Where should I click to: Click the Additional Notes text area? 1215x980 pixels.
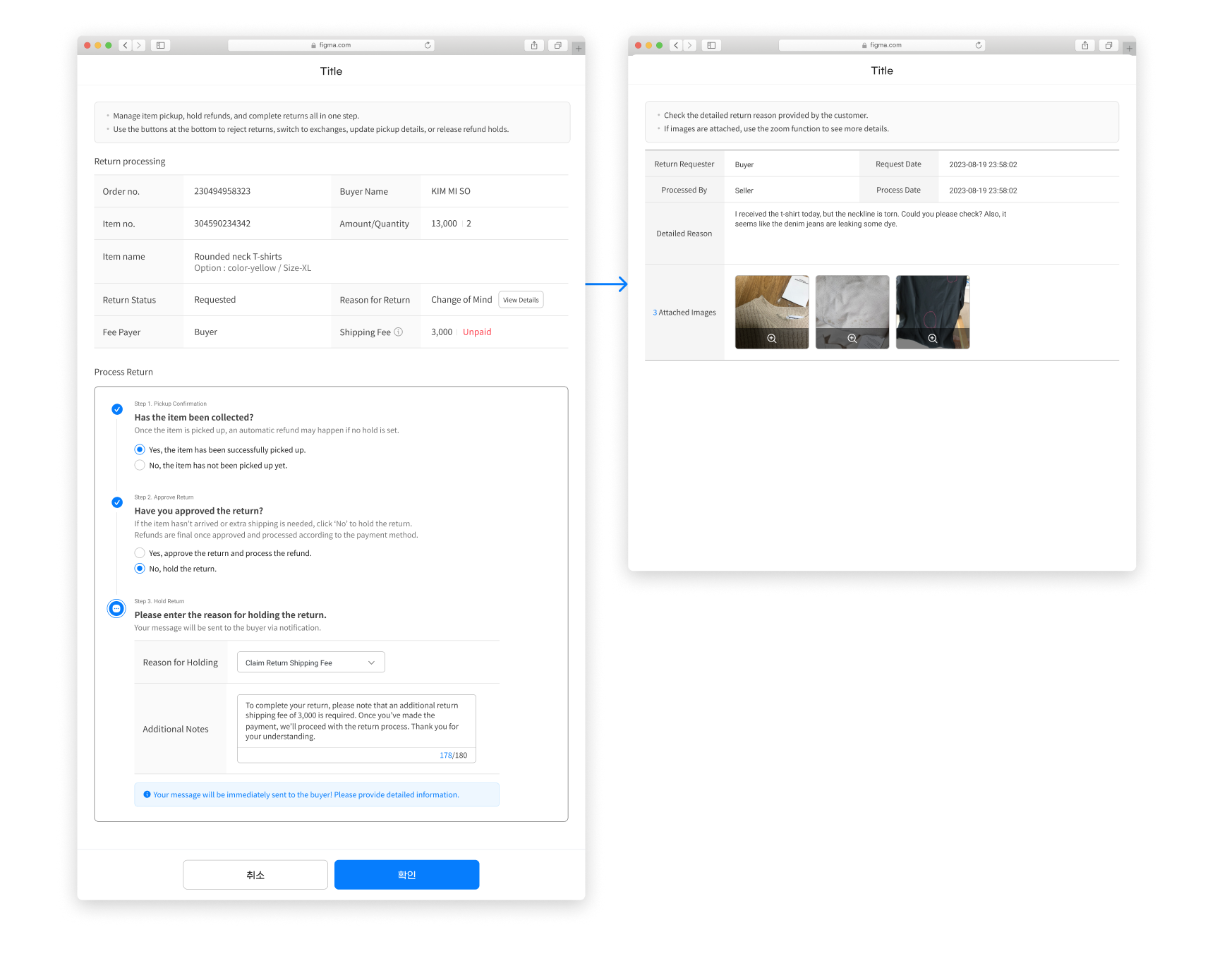click(x=356, y=721)
